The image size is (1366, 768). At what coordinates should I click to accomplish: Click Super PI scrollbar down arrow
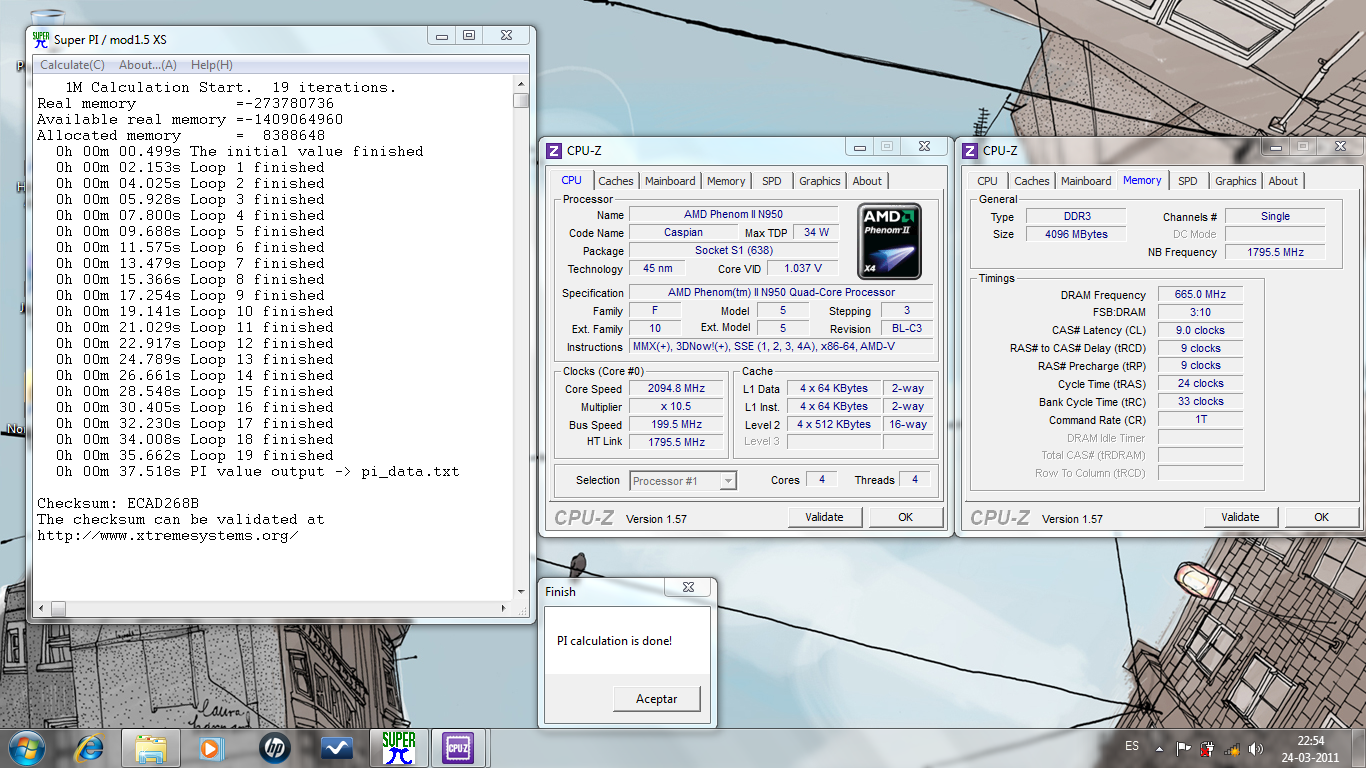[520, 592]
